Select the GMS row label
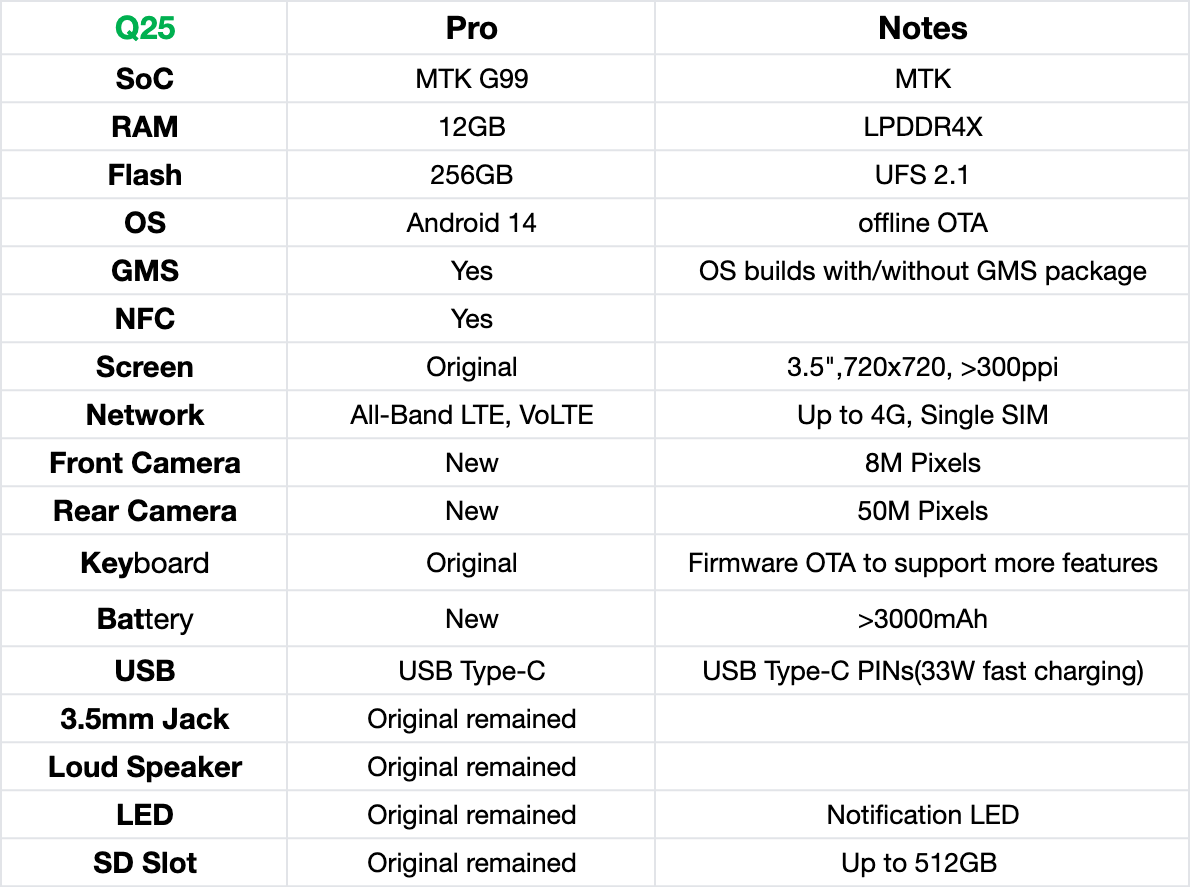The height and width of the screenshot is (887, 1190). tap(145, 271)
